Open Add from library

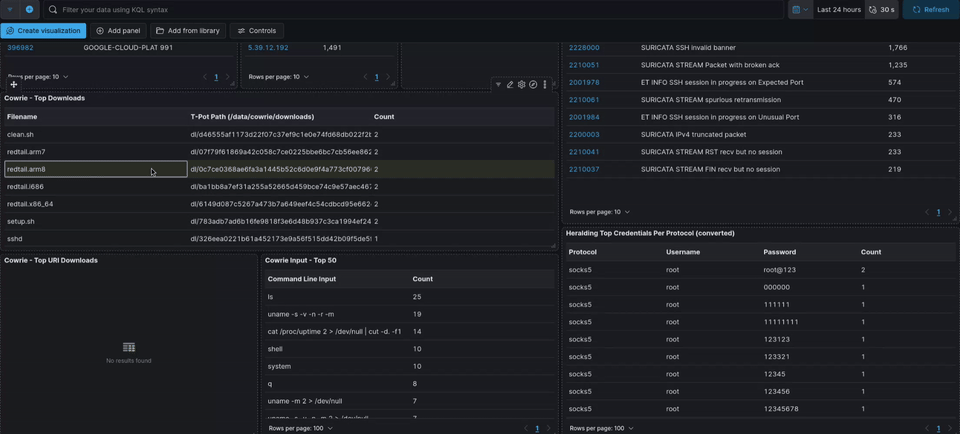pos(187,31)
